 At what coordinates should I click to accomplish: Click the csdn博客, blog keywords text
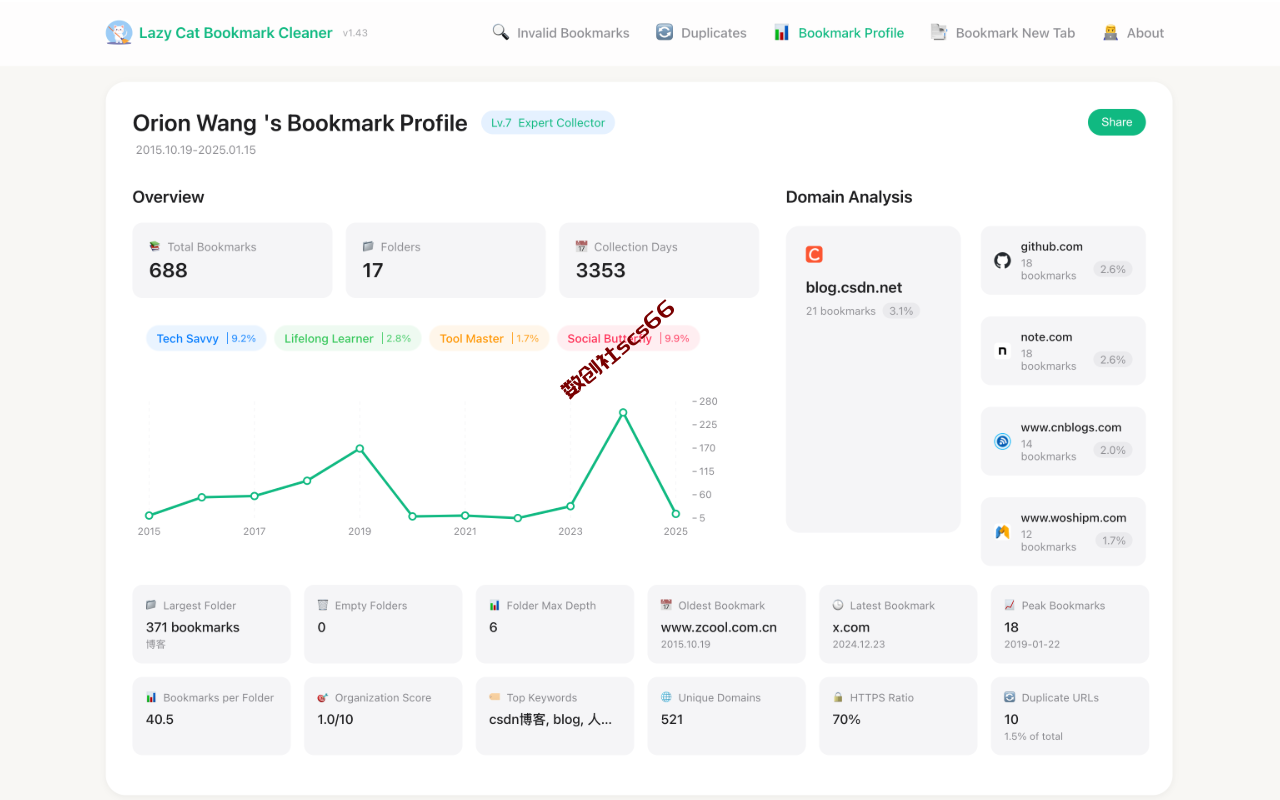[550, 719]
